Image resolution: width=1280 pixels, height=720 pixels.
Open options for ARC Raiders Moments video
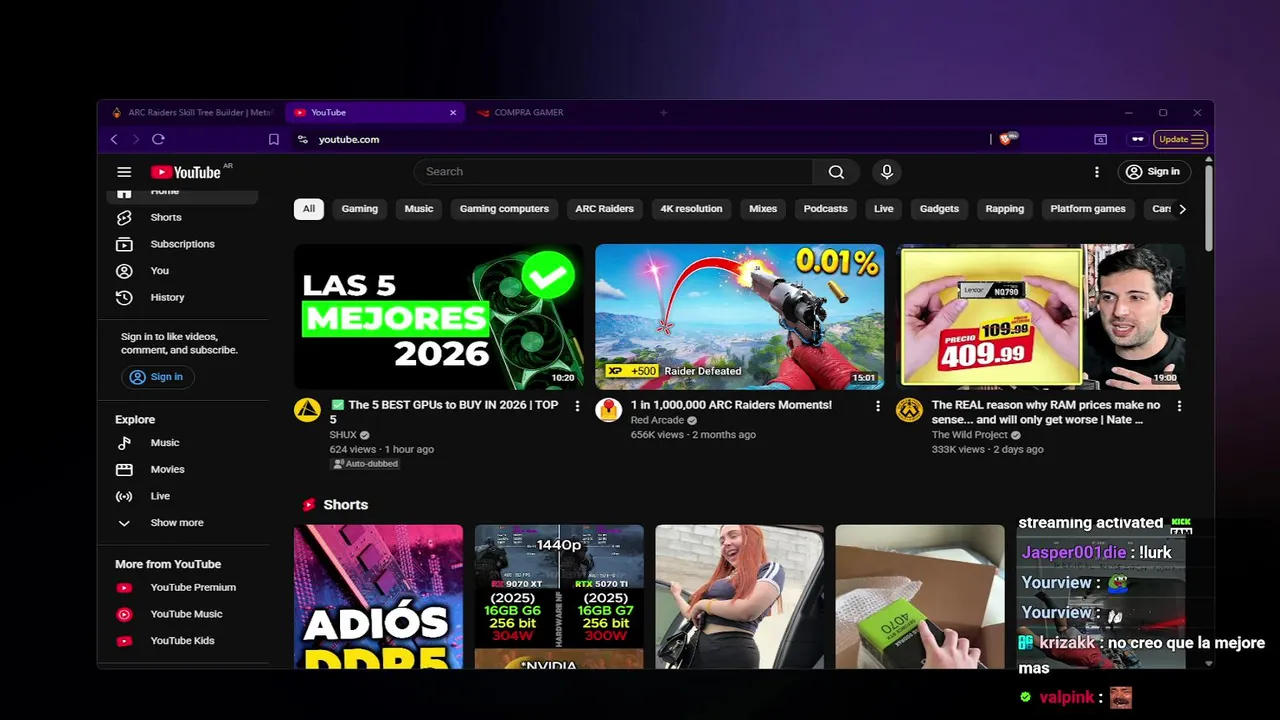pos(878,406)
